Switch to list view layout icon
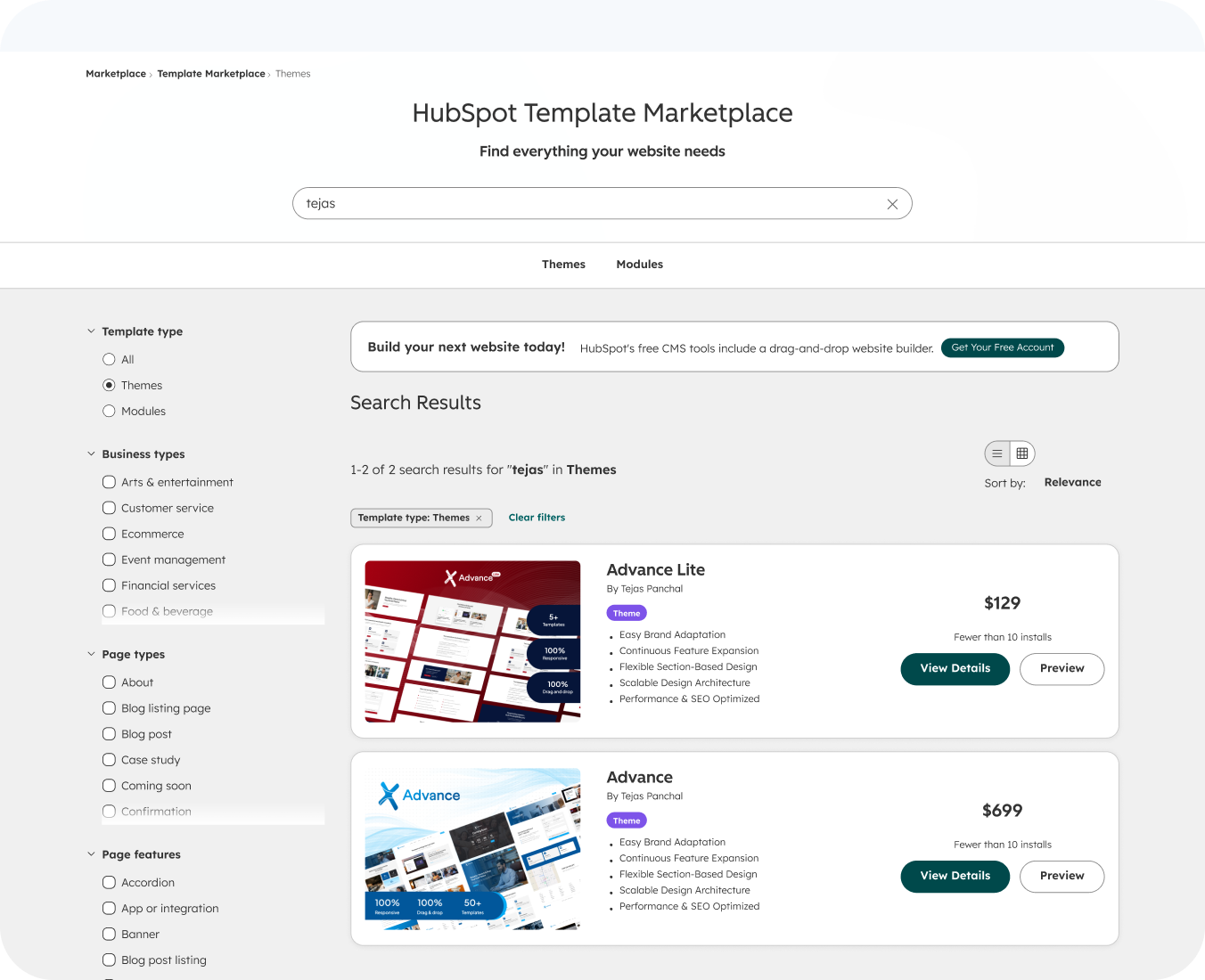This screenshot has width=1205, height=980. [x=997, y=453]
